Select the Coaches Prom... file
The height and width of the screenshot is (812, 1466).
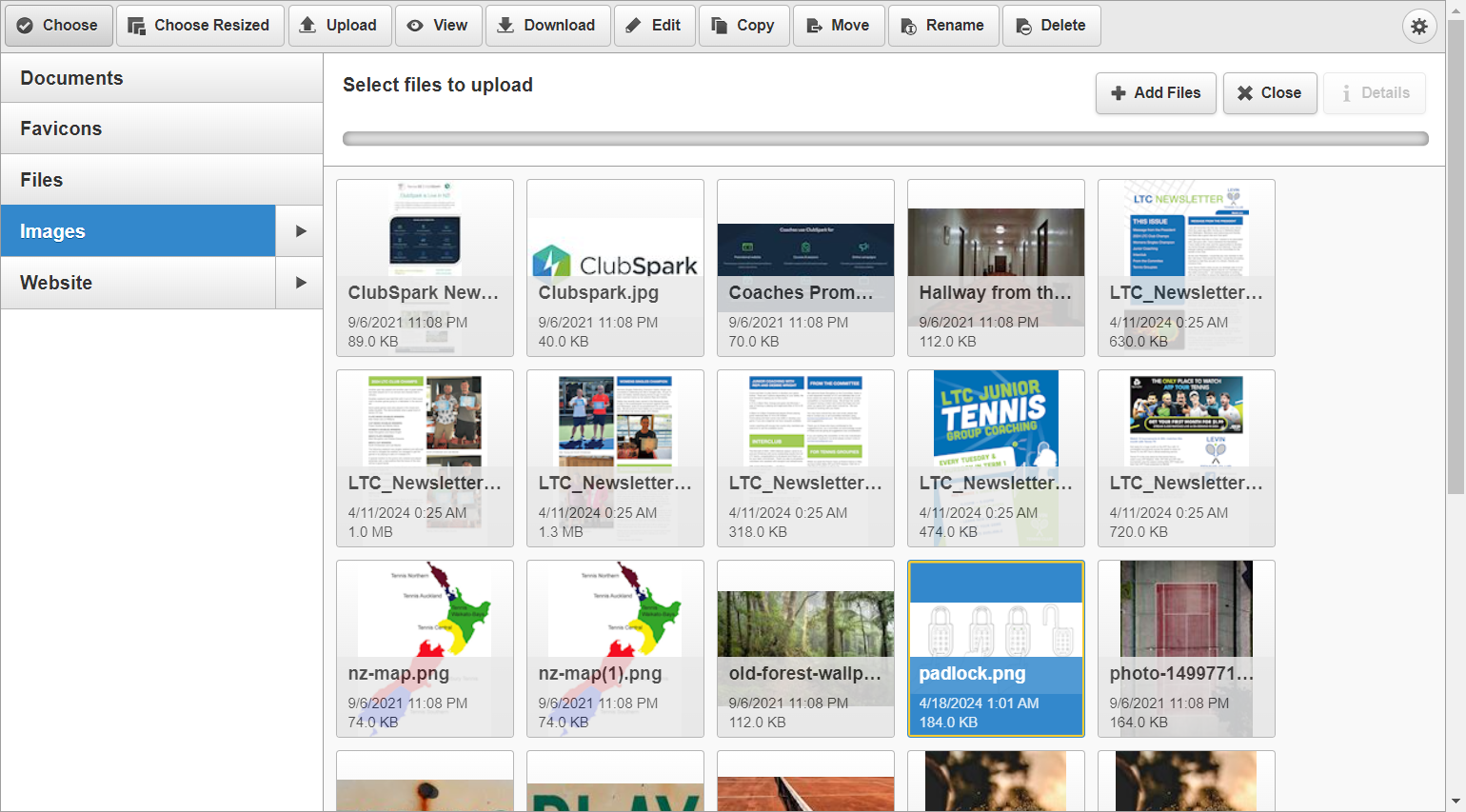[805, 267]
